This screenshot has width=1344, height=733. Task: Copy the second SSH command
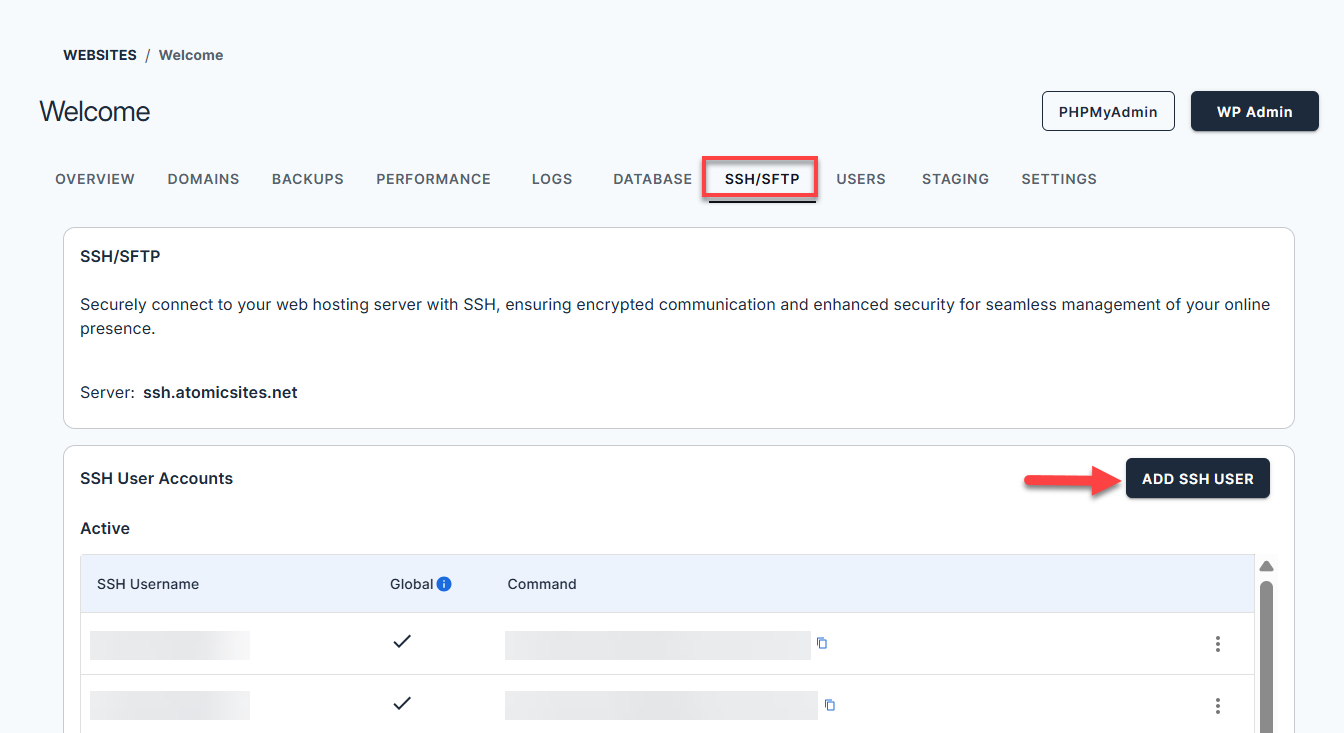click(x=829, y=705)
